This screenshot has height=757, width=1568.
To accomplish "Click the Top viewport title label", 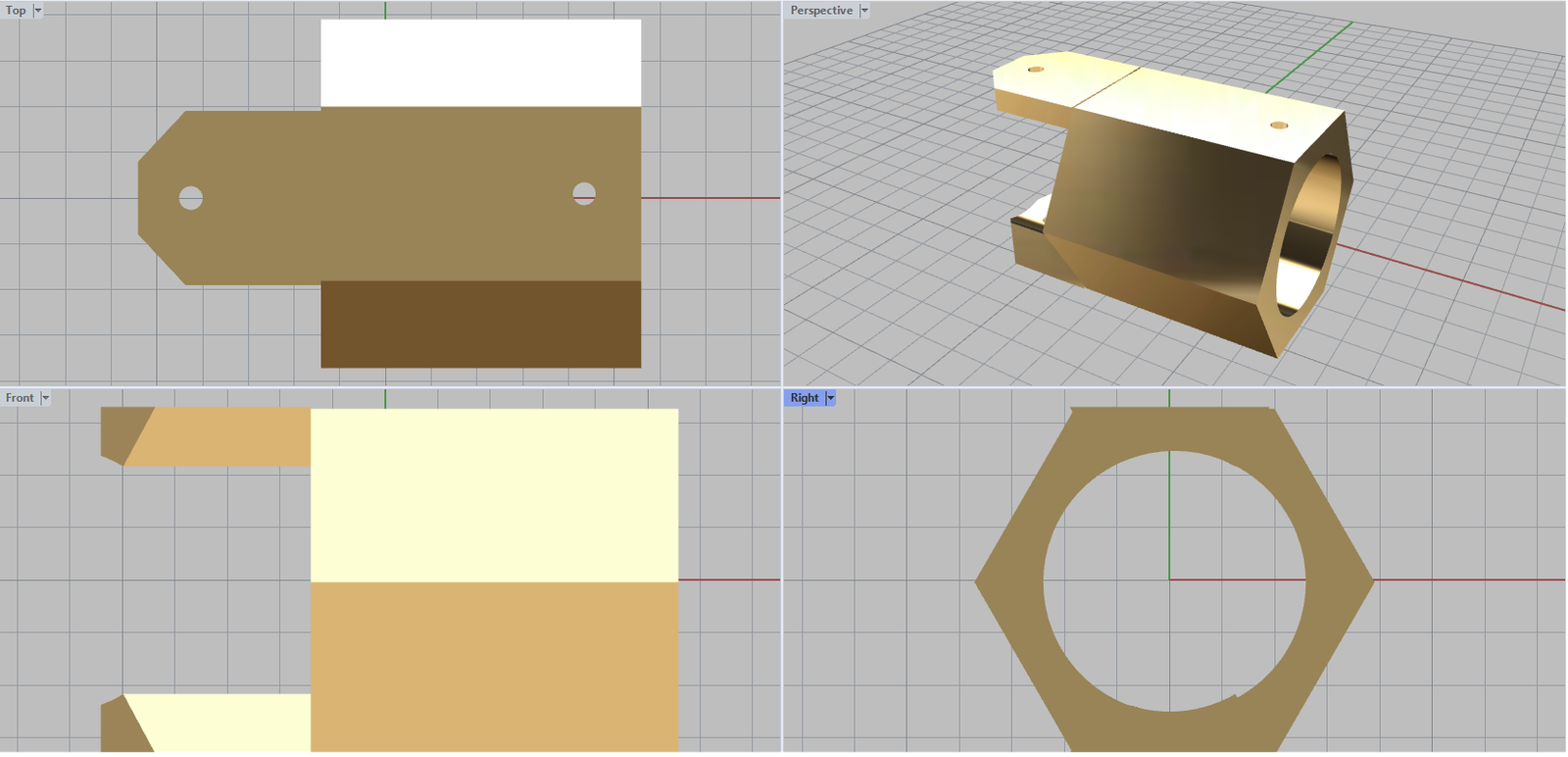I will 16,11.
